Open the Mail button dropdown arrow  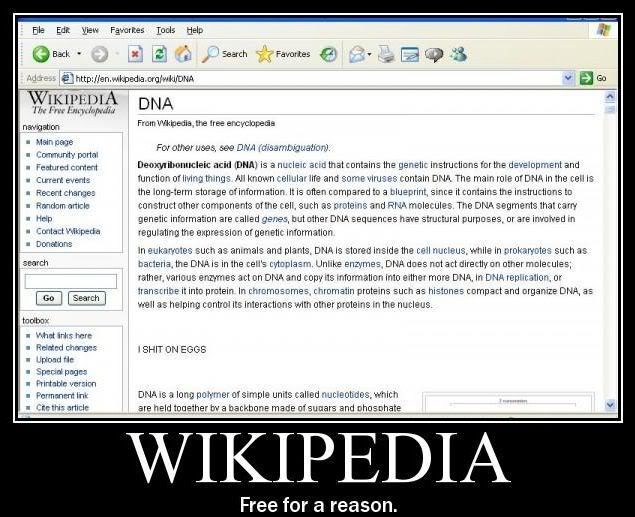pos(369,54)
